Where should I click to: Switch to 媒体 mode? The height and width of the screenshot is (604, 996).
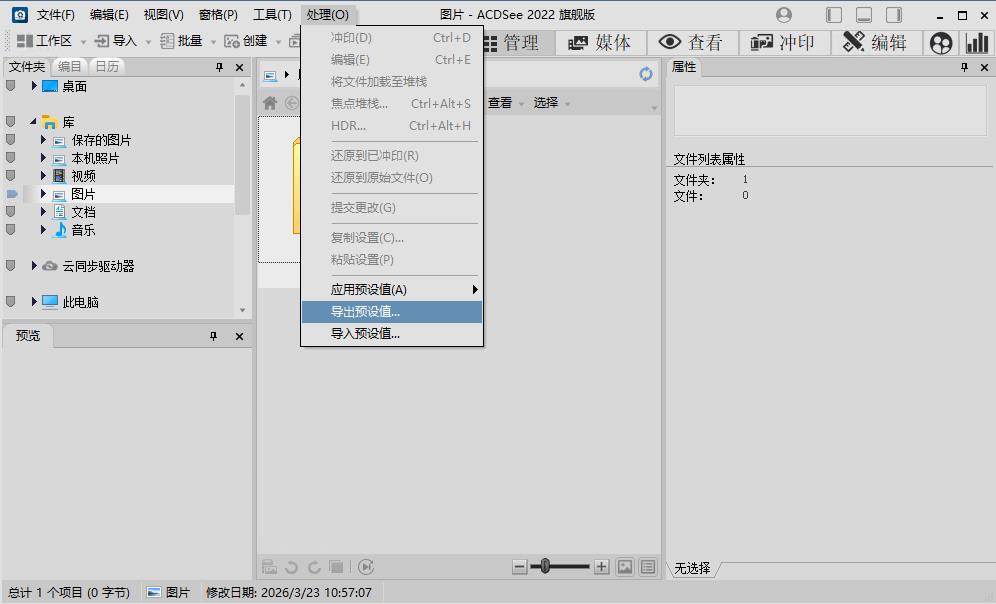point(599,42)
